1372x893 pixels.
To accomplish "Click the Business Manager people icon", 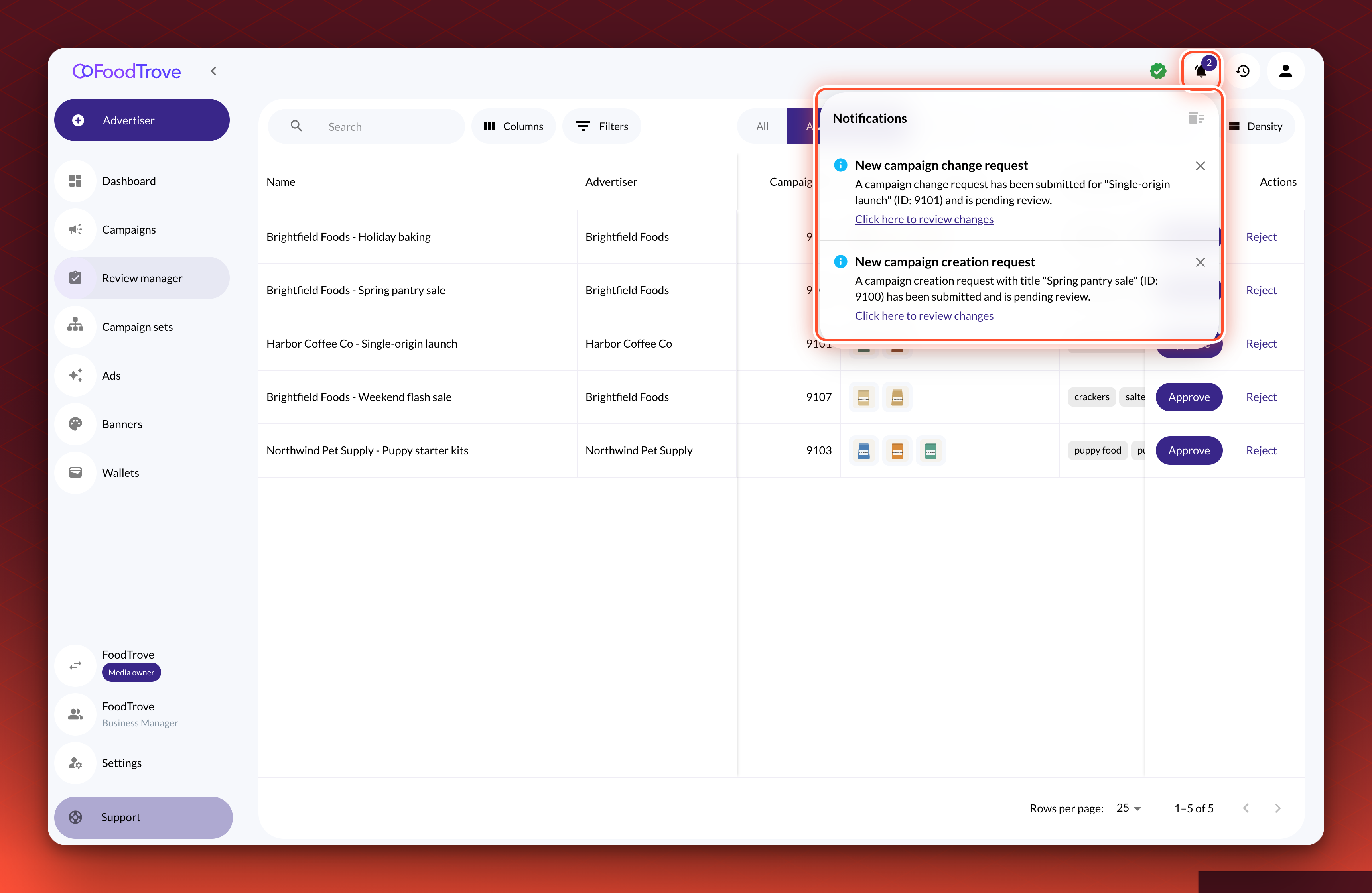I will coord(75,714).
